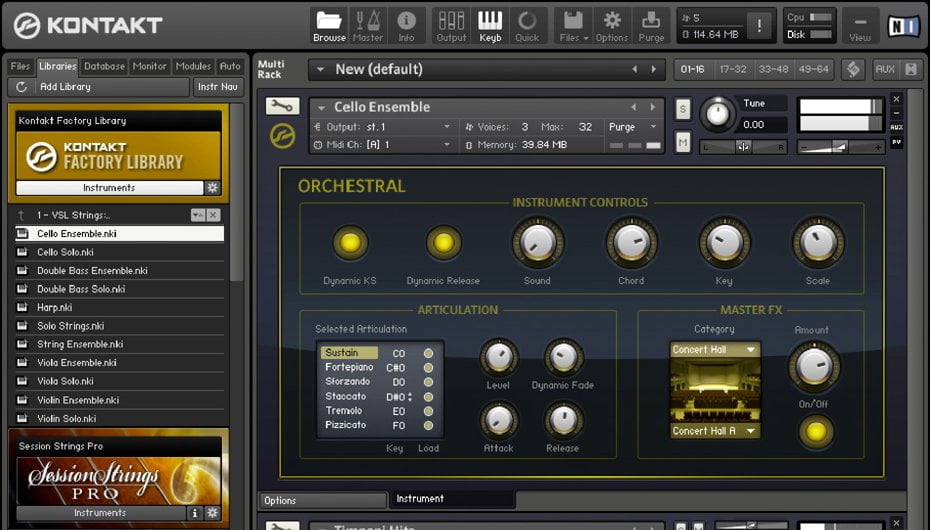Adjust the Tune knob
Screen dimensions: 930x530
[x=717, y=114]
